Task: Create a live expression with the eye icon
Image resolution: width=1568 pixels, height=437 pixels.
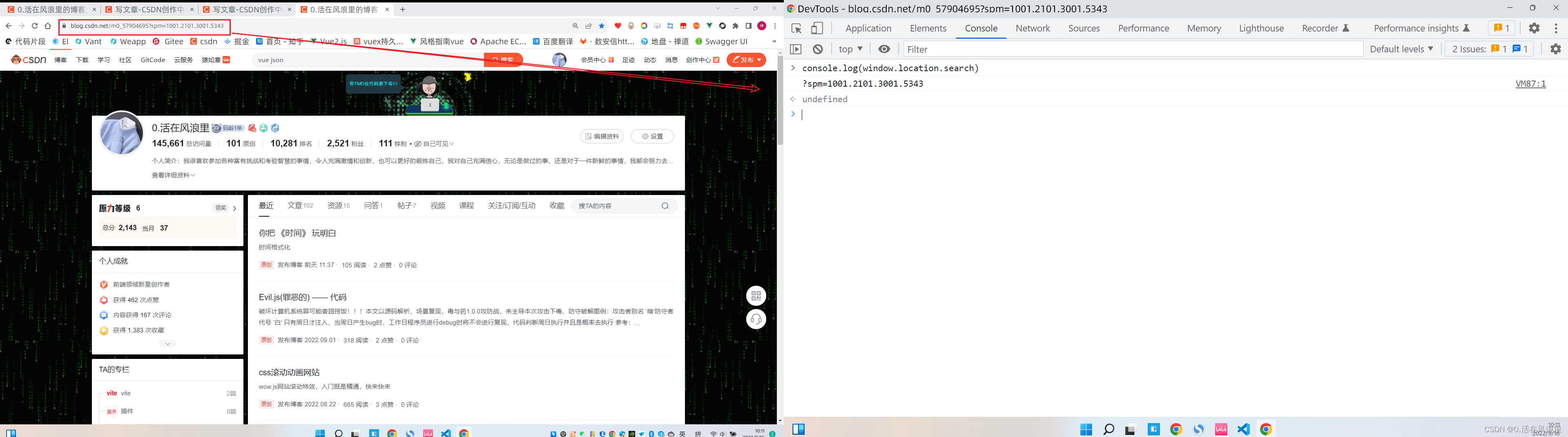Action: pos(884,49)
